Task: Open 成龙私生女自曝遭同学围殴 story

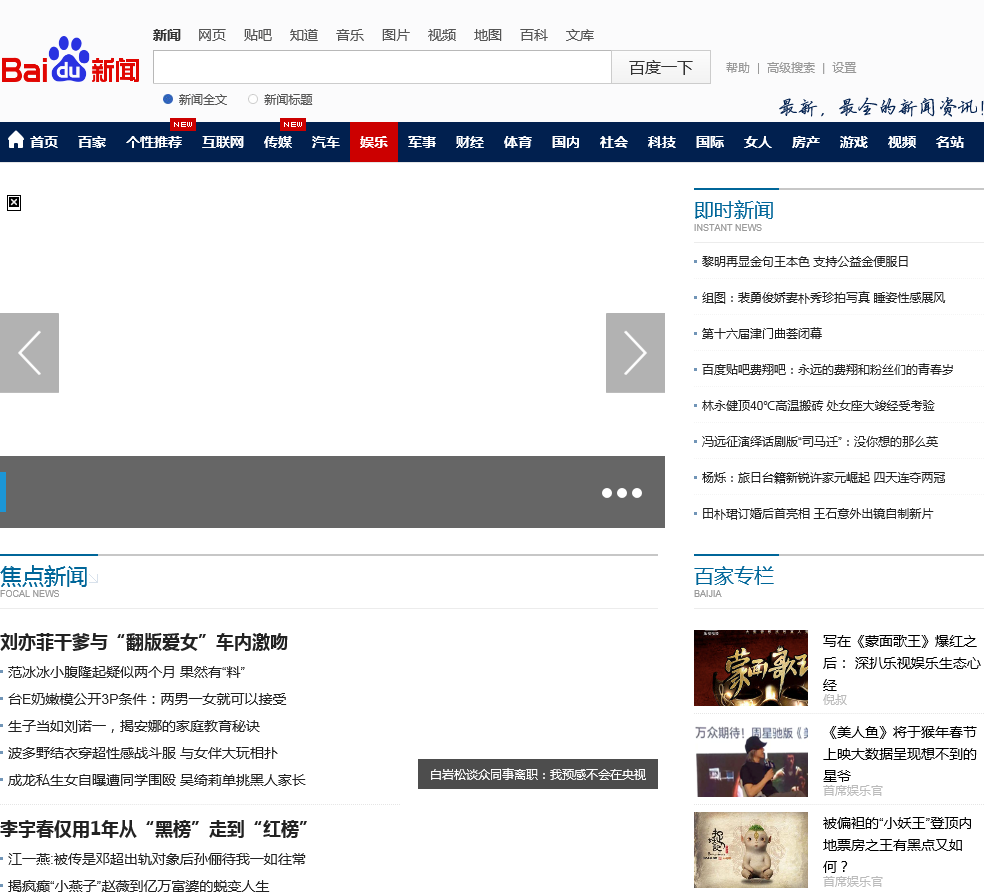Action: tap(156, 780)
